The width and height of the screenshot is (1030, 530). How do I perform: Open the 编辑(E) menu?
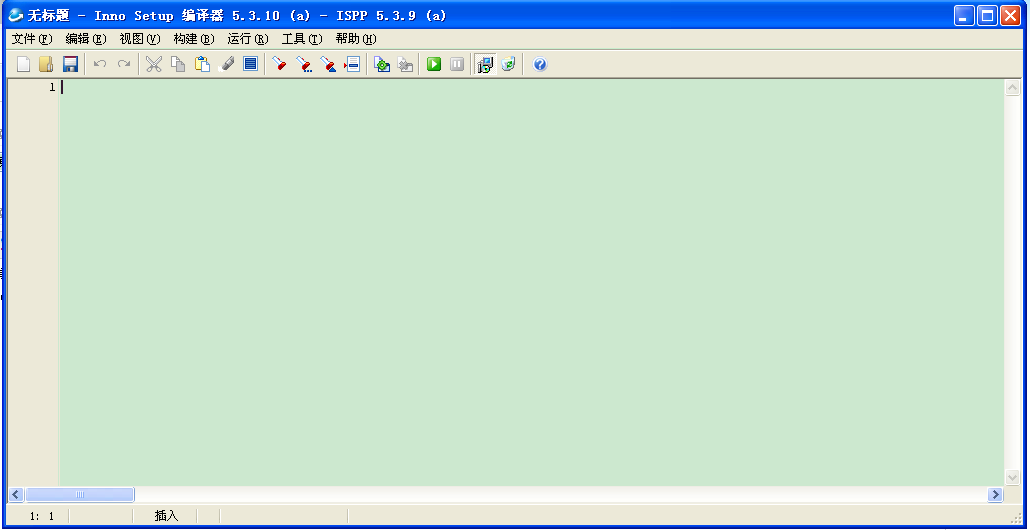85,39
